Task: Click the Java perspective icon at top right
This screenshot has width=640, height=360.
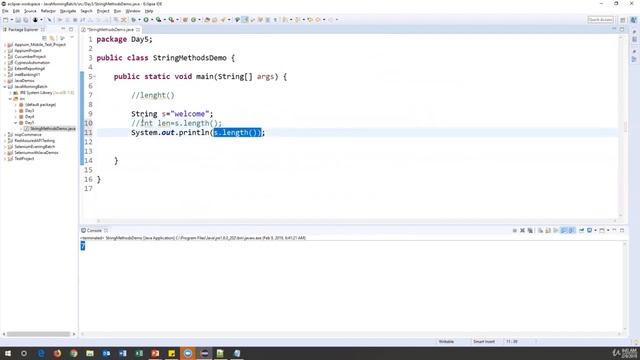Action: [x=633, y=20]
